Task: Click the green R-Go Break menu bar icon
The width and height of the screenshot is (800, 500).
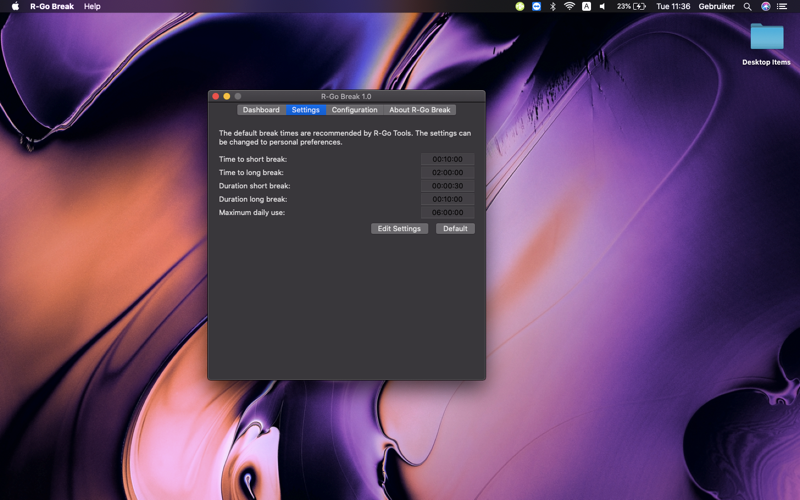Action: click(x=519, y=7)
